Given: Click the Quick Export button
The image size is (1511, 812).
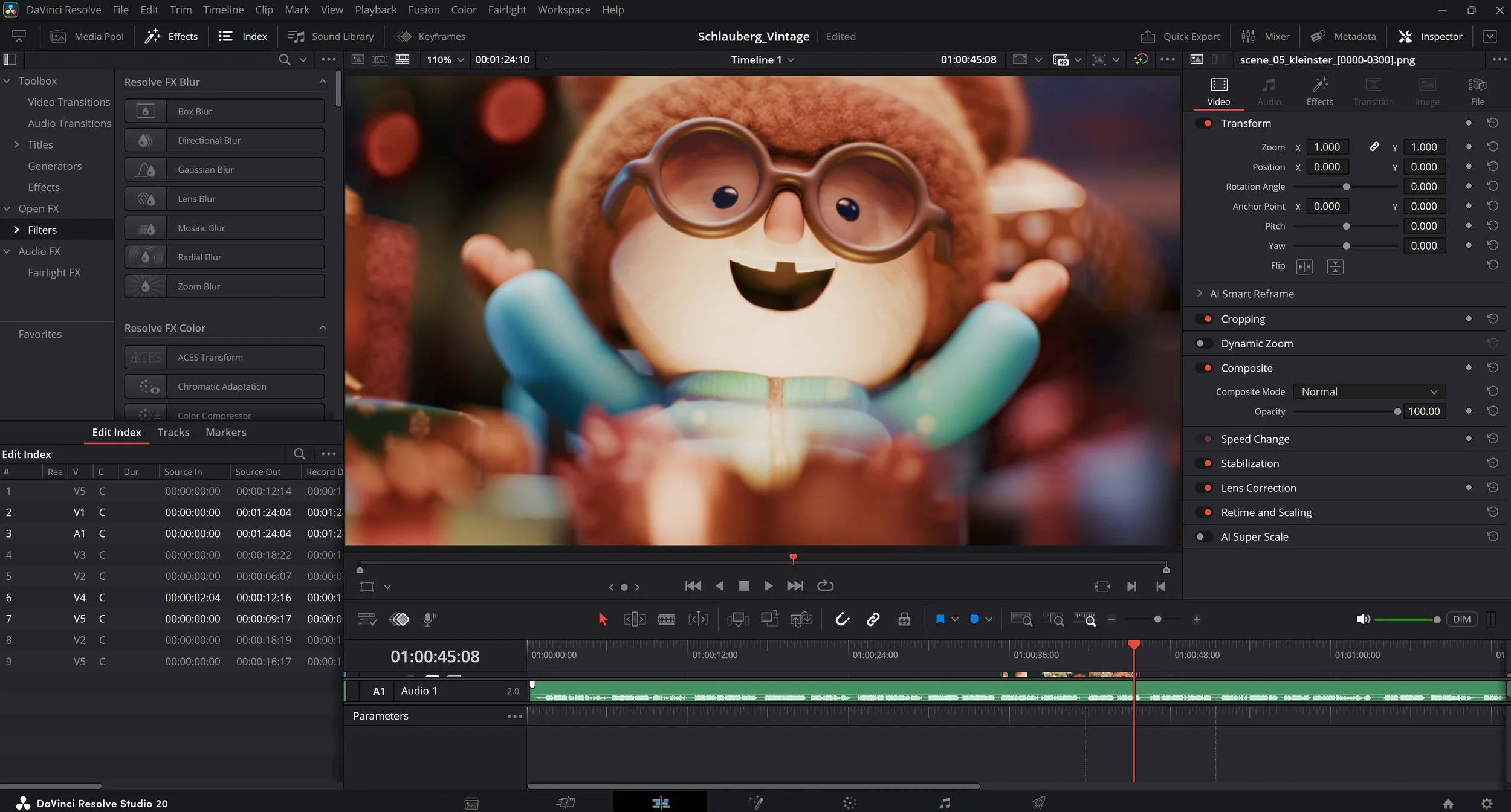Looking at the screenshot, I should click(1179, 36).
